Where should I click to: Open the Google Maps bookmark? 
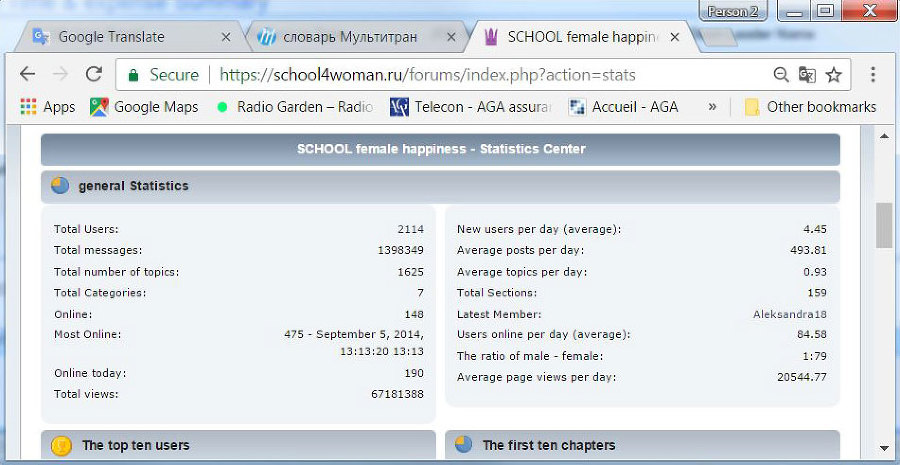145,107
